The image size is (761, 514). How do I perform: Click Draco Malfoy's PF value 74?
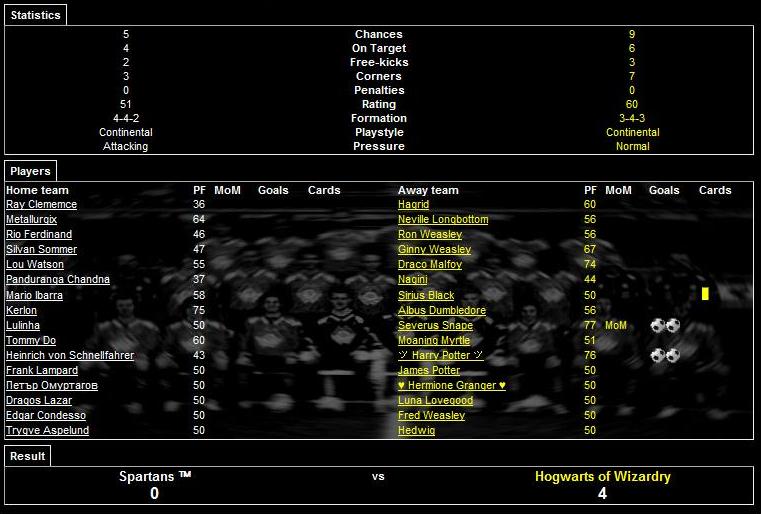[x=590, y=265]
